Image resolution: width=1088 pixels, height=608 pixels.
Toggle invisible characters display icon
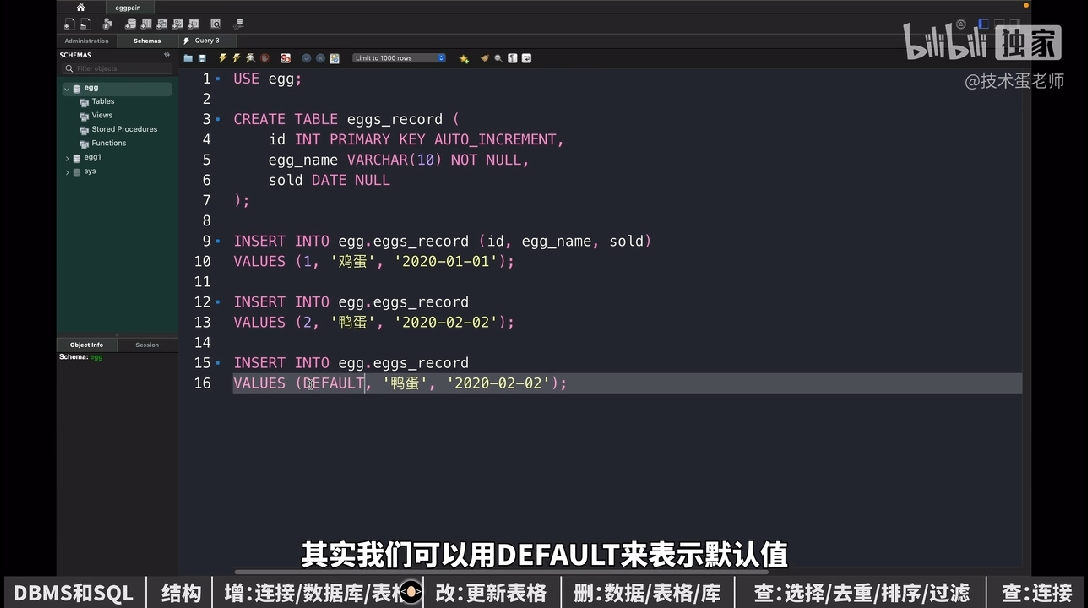click(x=512, y=58)
